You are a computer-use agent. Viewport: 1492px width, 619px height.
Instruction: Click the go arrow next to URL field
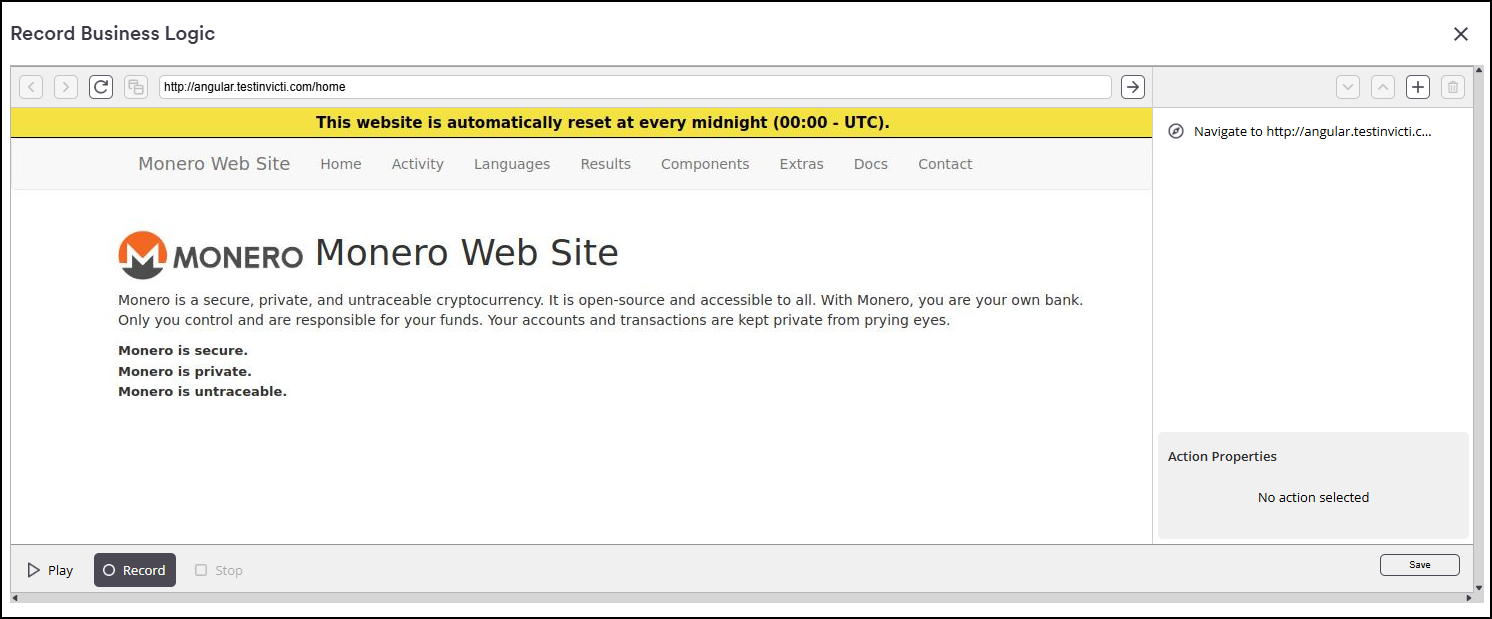point(1132,87)
